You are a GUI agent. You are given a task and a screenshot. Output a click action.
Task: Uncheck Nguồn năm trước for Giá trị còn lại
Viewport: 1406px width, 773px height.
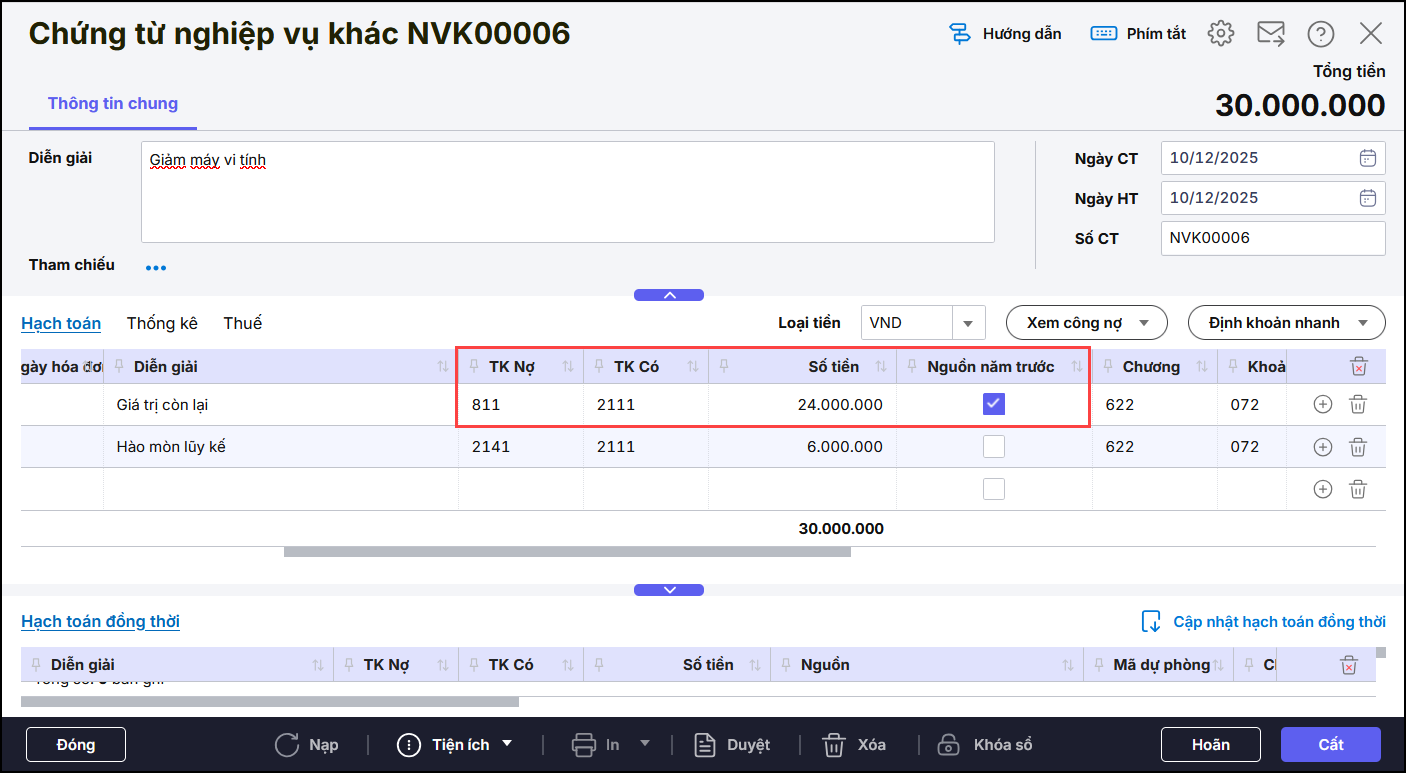click(993, 404)
